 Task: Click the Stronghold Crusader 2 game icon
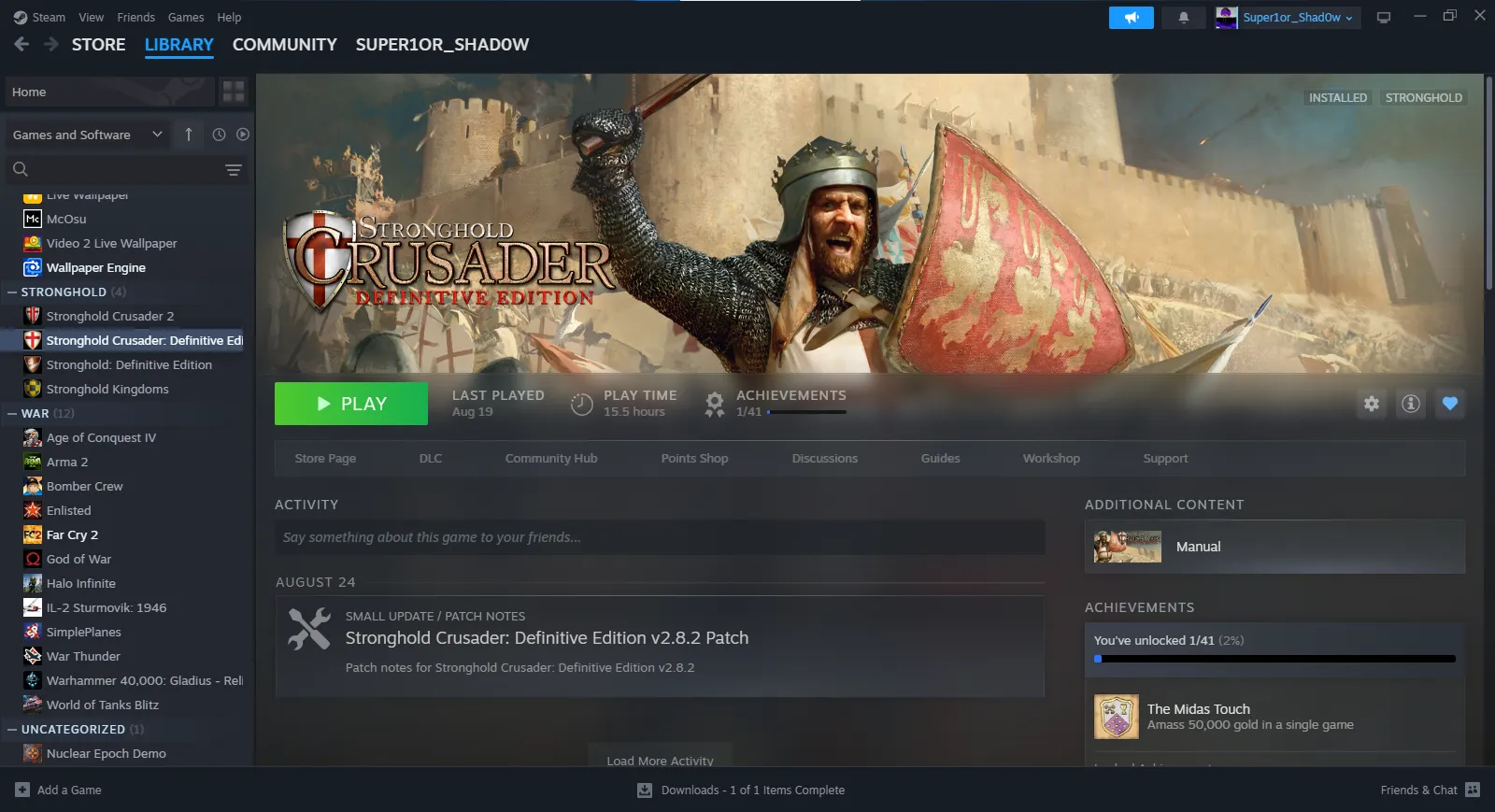point(33,316)
